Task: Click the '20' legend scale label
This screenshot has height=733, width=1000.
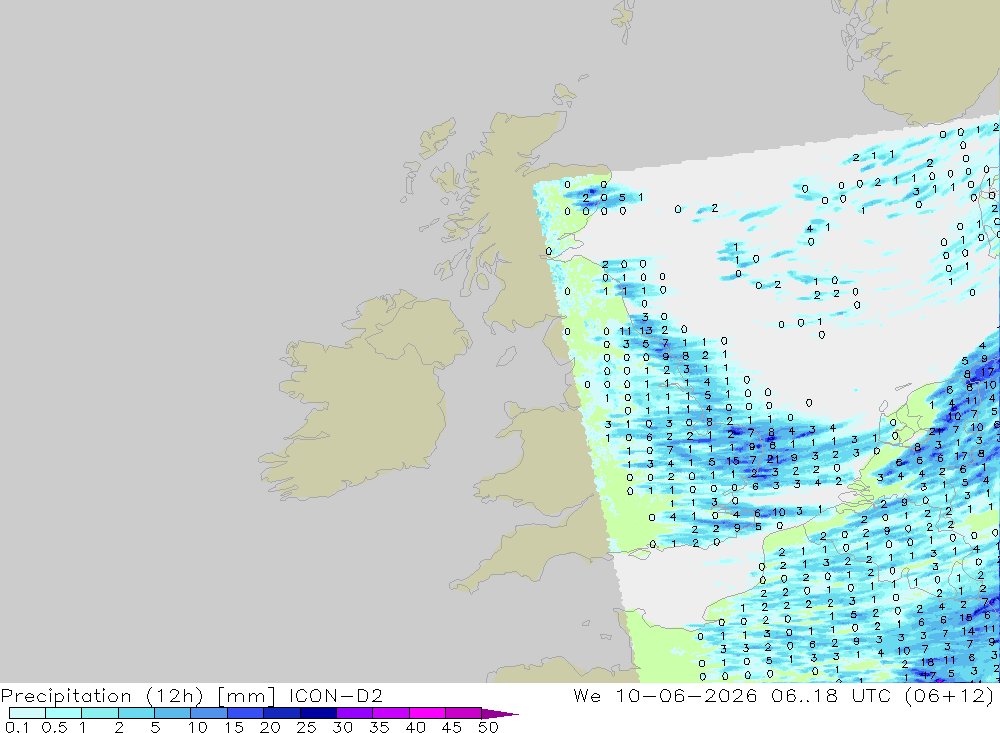Action: [270, 727]
